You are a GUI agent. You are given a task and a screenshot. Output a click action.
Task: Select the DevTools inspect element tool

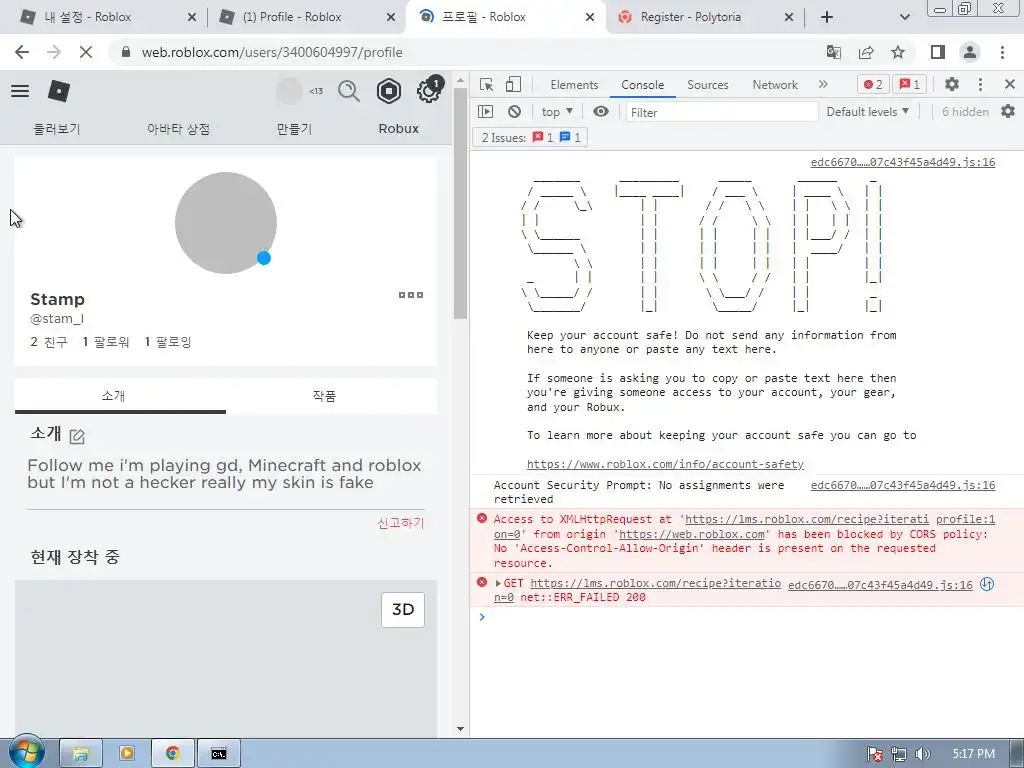coord(487,84)
